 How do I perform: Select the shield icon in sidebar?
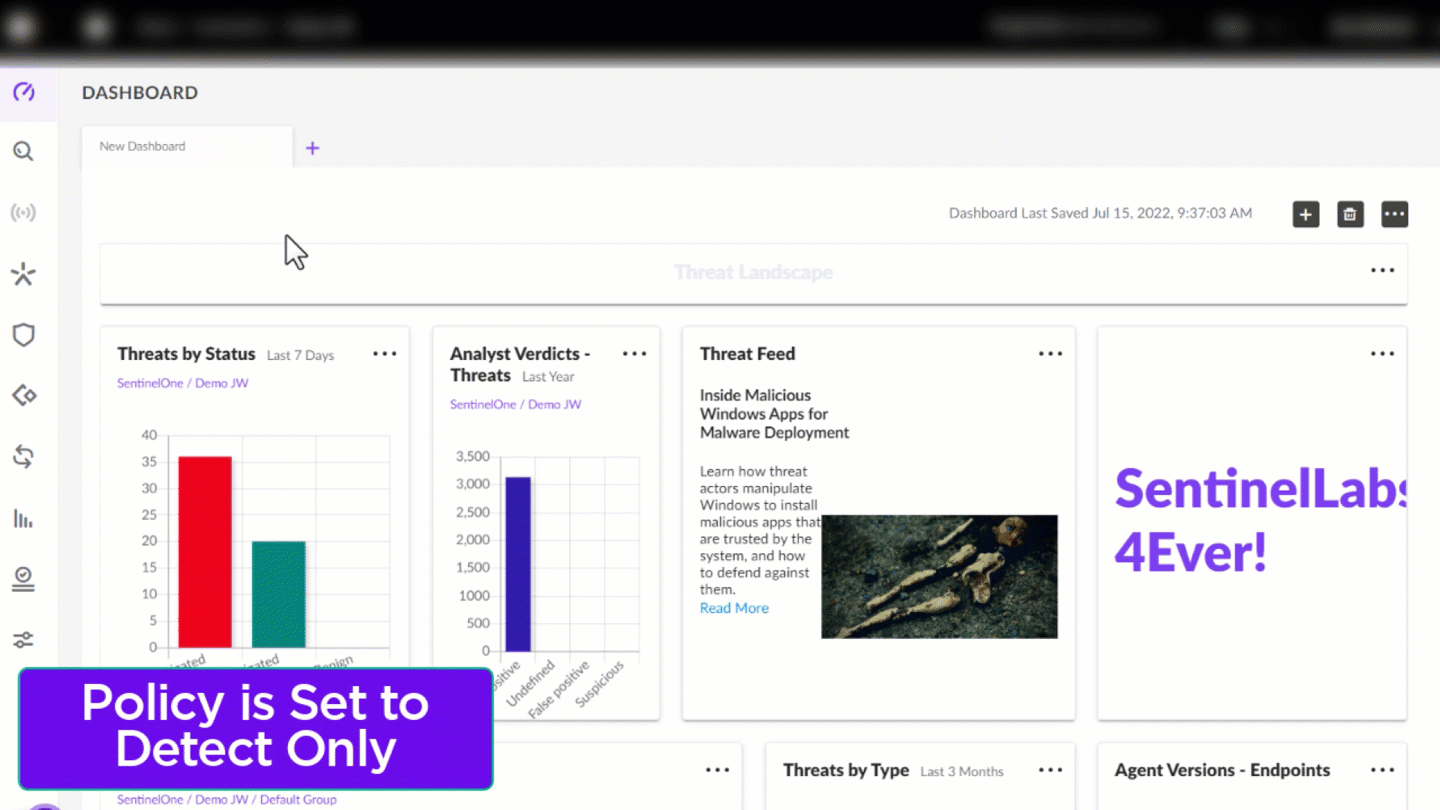[24, 335]
